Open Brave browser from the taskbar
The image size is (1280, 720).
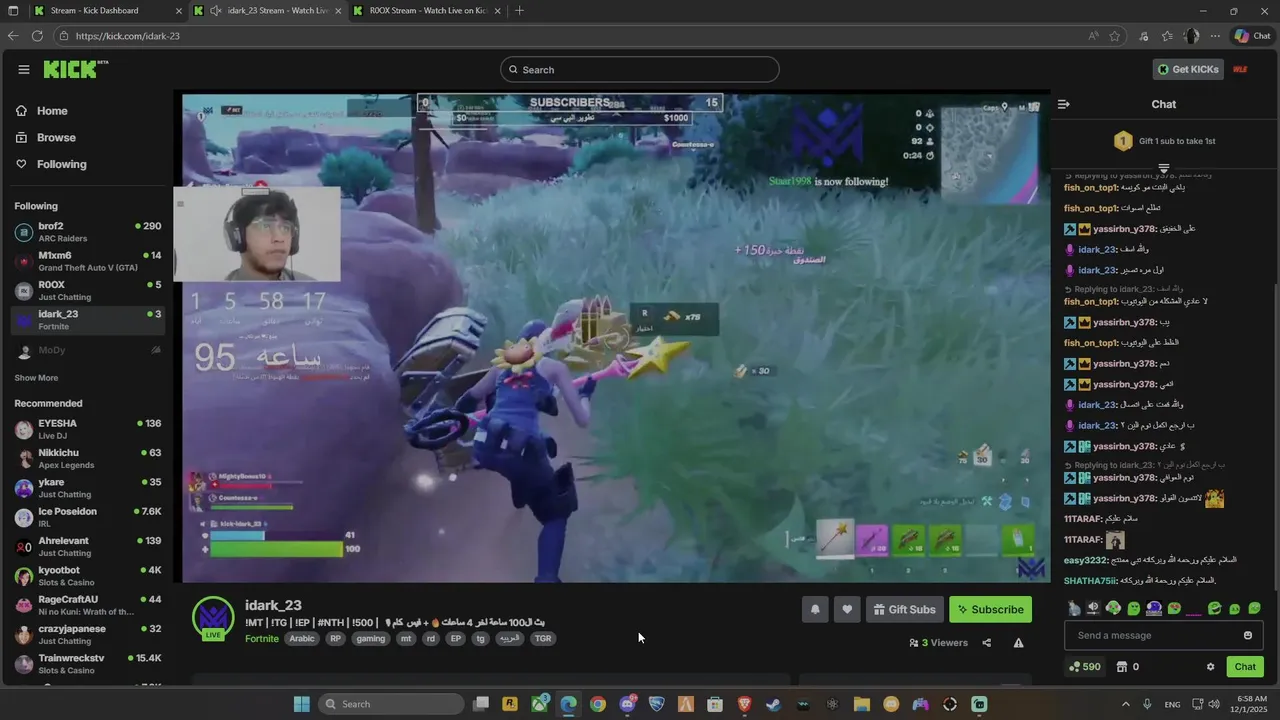(744, 704)
